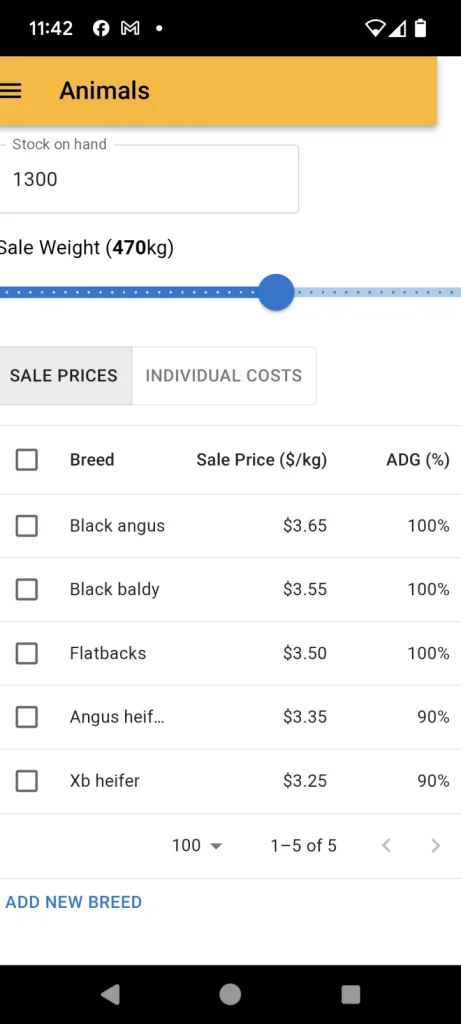This screenshot has width=461, height=1024.
Task: Go to next table page arrow
Action: (436, 846)
